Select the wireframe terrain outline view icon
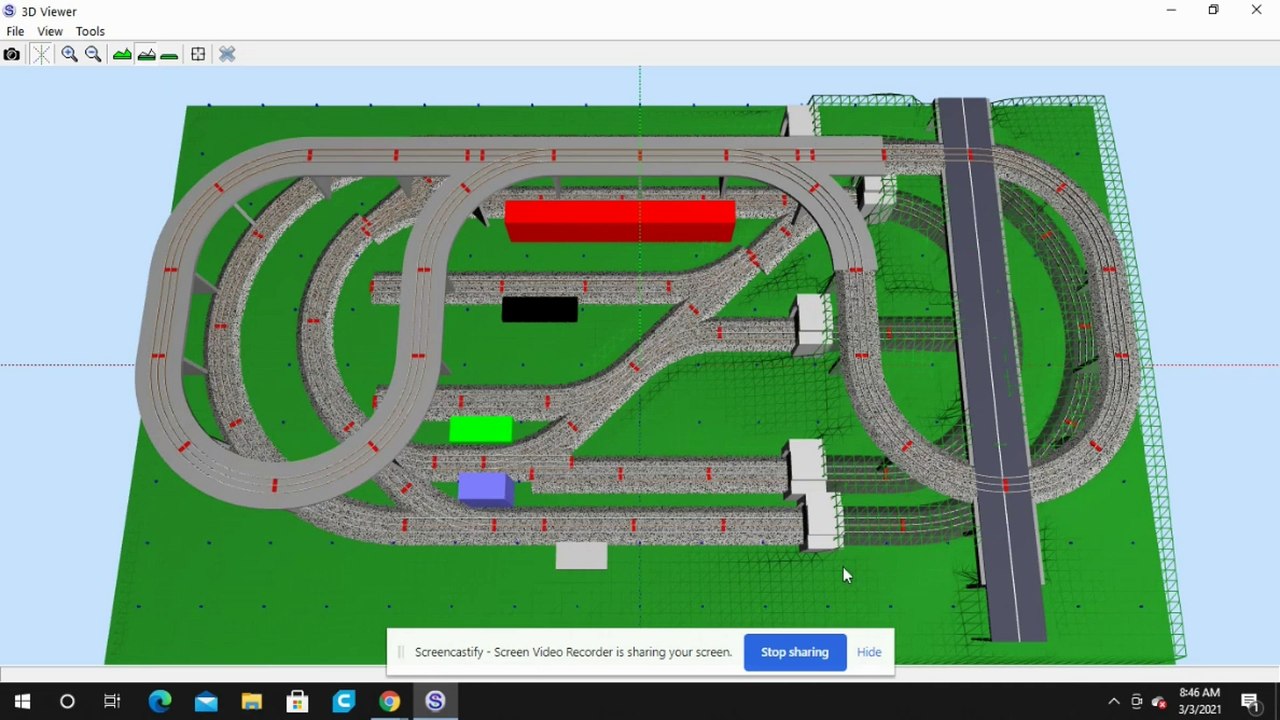1280x720 pixels. tap(146, 54)
